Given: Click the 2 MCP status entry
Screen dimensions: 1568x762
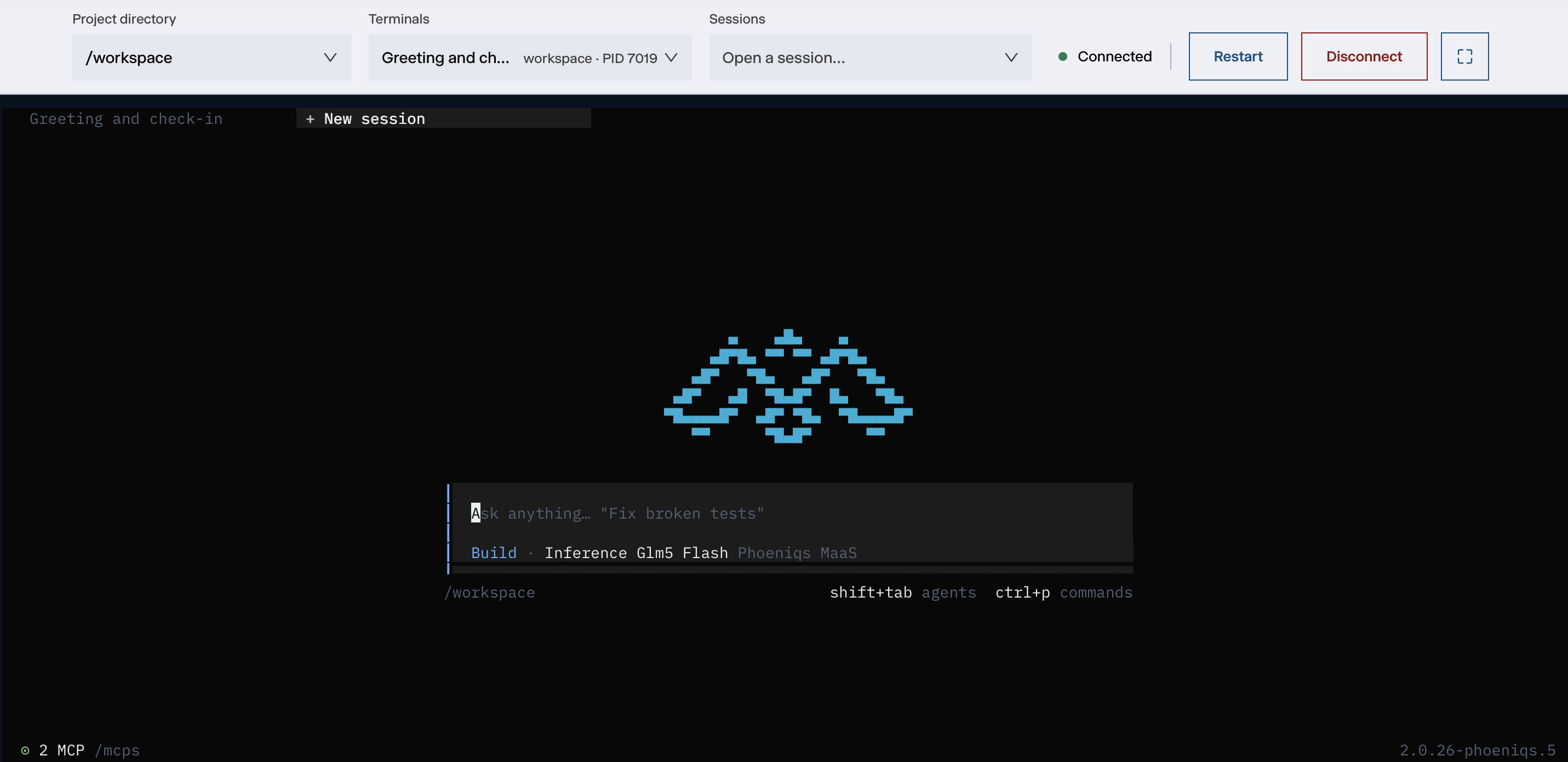Looking at the screenshot, I should (61, 750).
